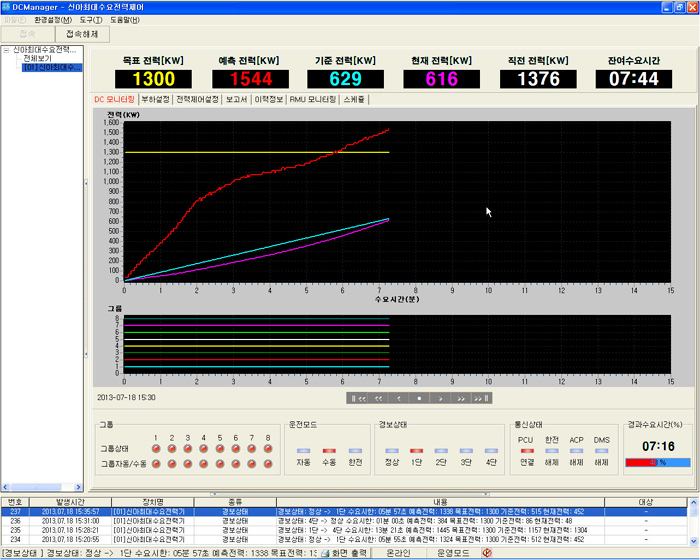Select 전체보기 in the device tree
This screenshot has height=560, width=700.
point(38,59)
